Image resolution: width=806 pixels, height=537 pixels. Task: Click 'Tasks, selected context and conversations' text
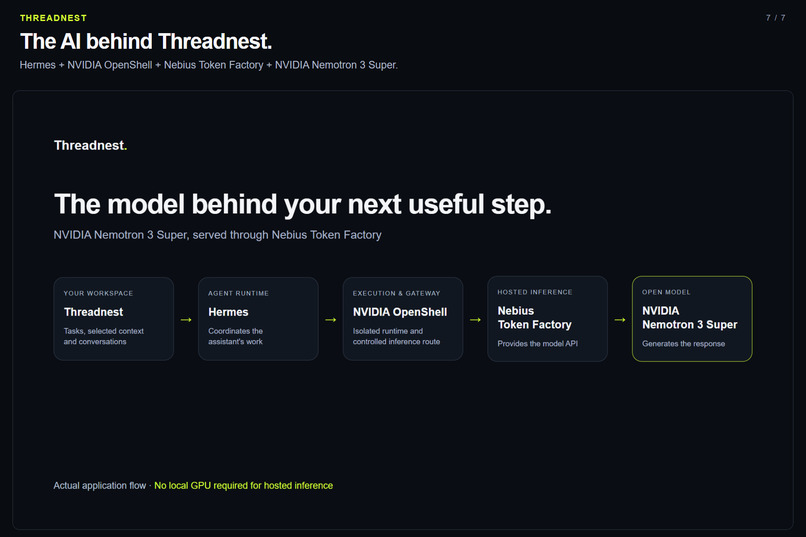point(104,337)
